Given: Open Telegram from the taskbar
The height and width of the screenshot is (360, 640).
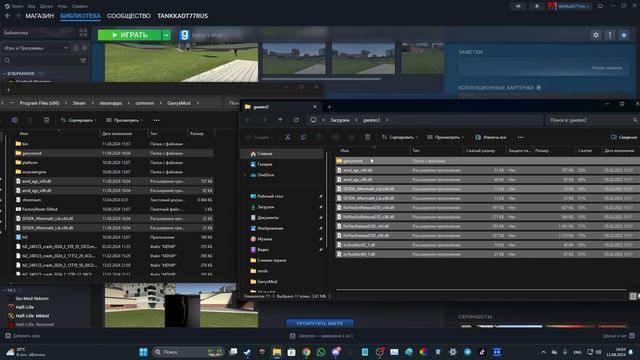Looking at the screenshot, I should [467, 352].
